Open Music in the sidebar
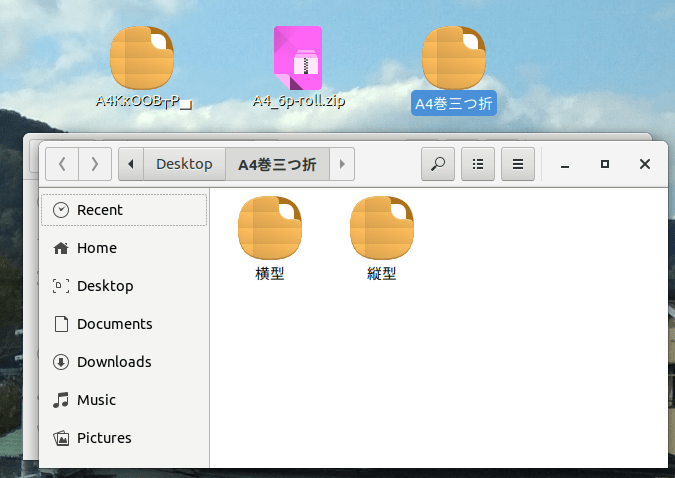 pyautogui.click(x=124, y=400)
